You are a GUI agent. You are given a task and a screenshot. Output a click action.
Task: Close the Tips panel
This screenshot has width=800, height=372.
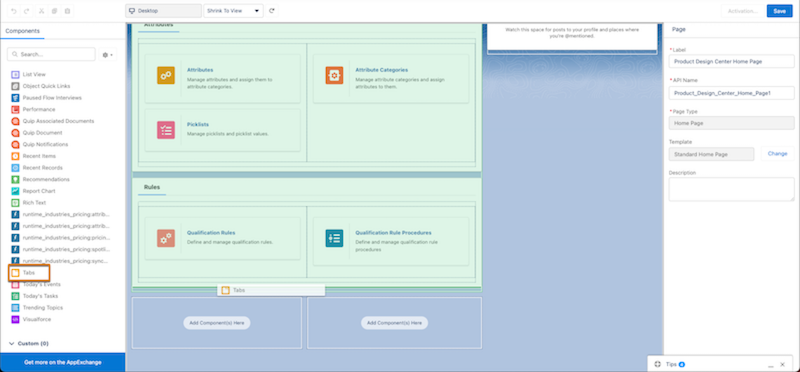coord(783,364)
